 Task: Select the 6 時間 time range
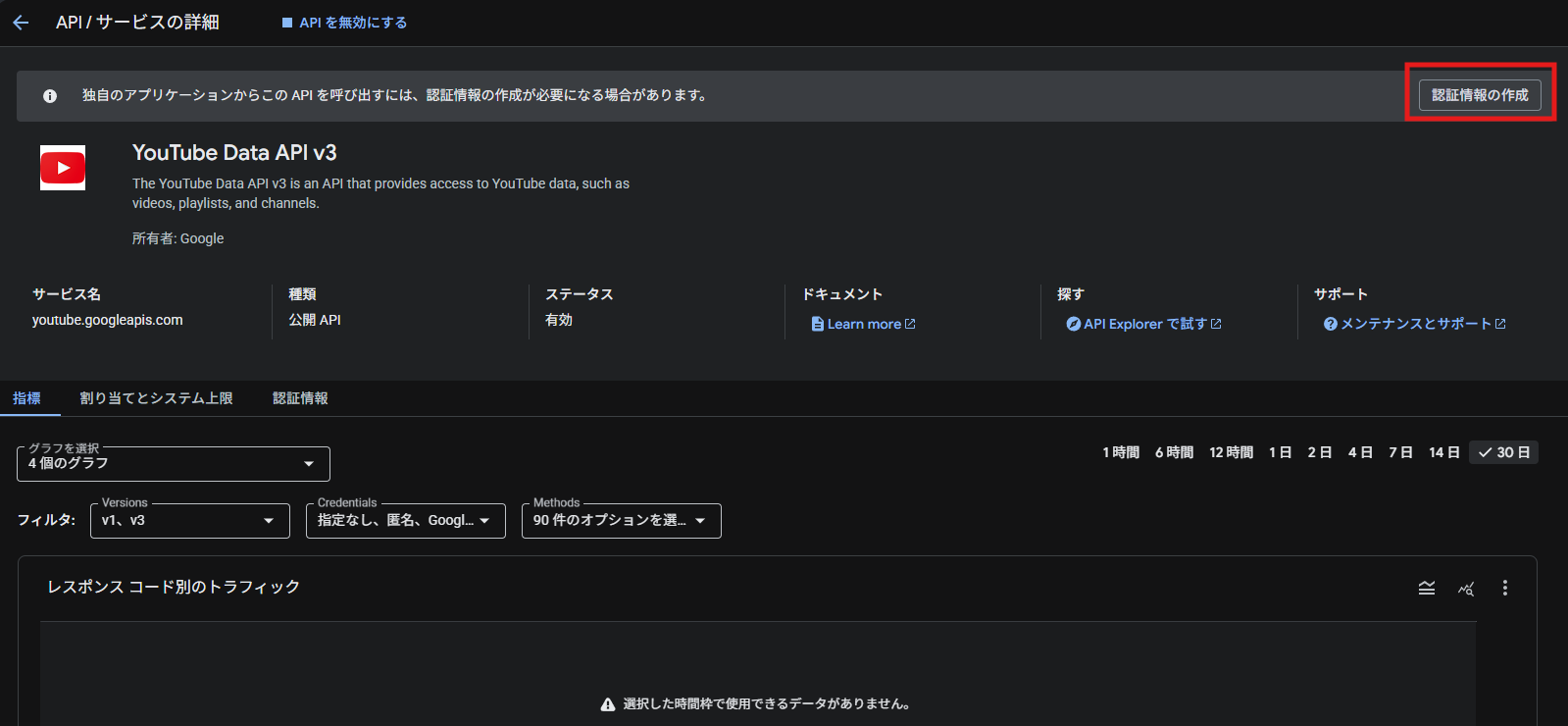click(1174, 452)
